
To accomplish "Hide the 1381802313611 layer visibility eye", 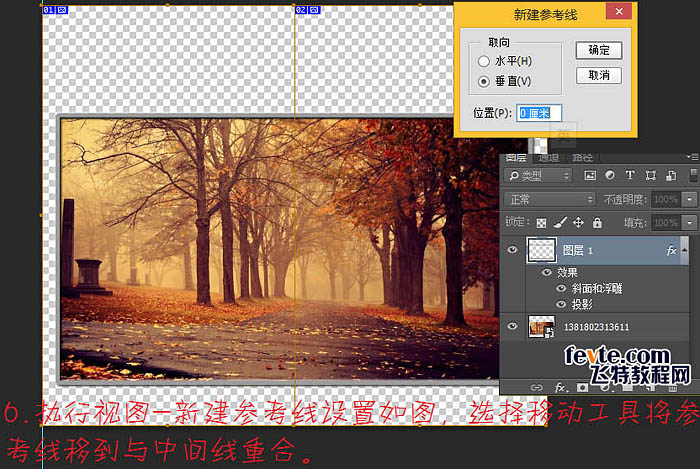I will coord(512,326).
